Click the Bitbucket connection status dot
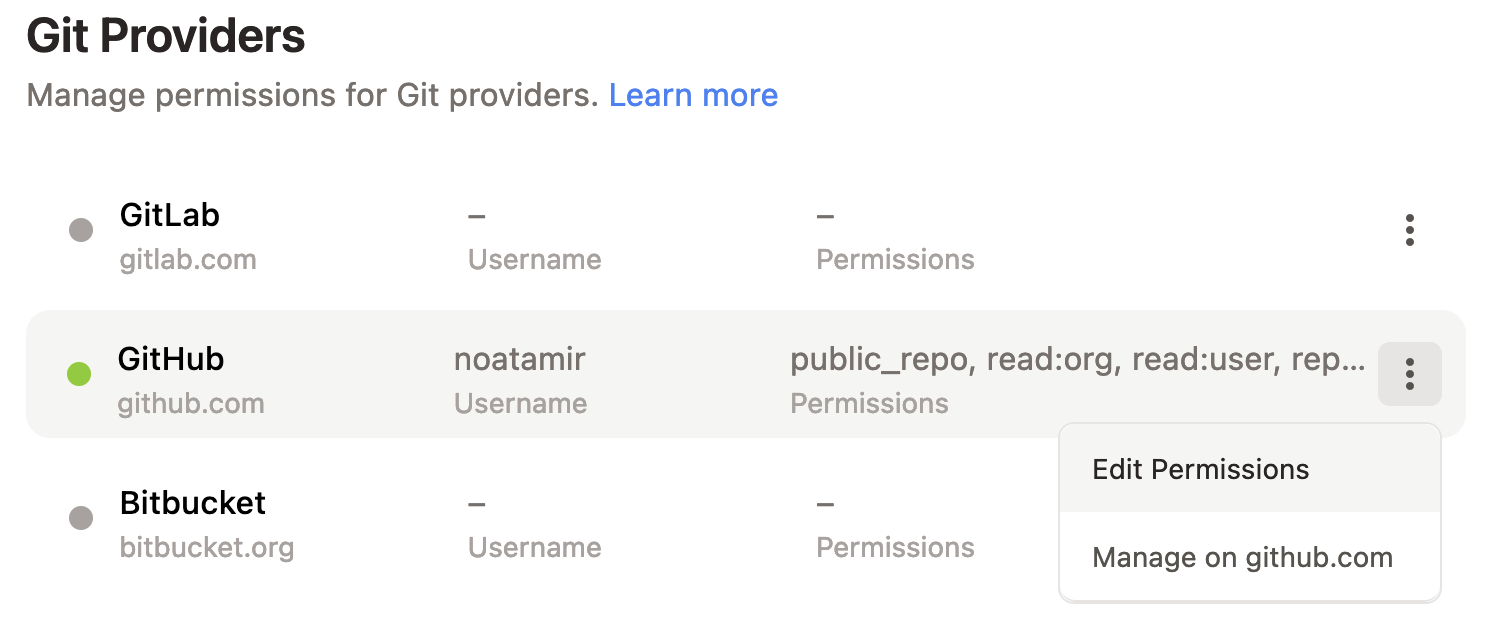 pyautogui.click(x=80, y=518)
